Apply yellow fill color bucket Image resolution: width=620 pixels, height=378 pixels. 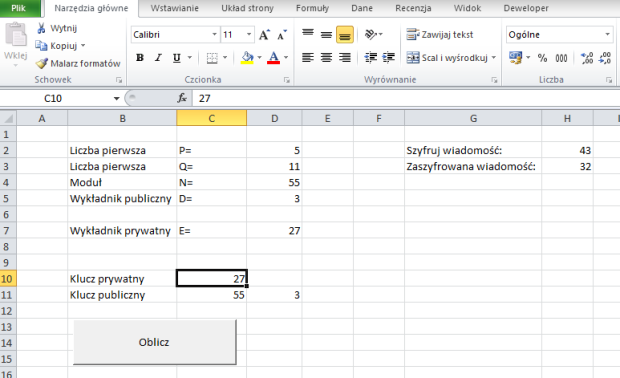click(247, 58)
